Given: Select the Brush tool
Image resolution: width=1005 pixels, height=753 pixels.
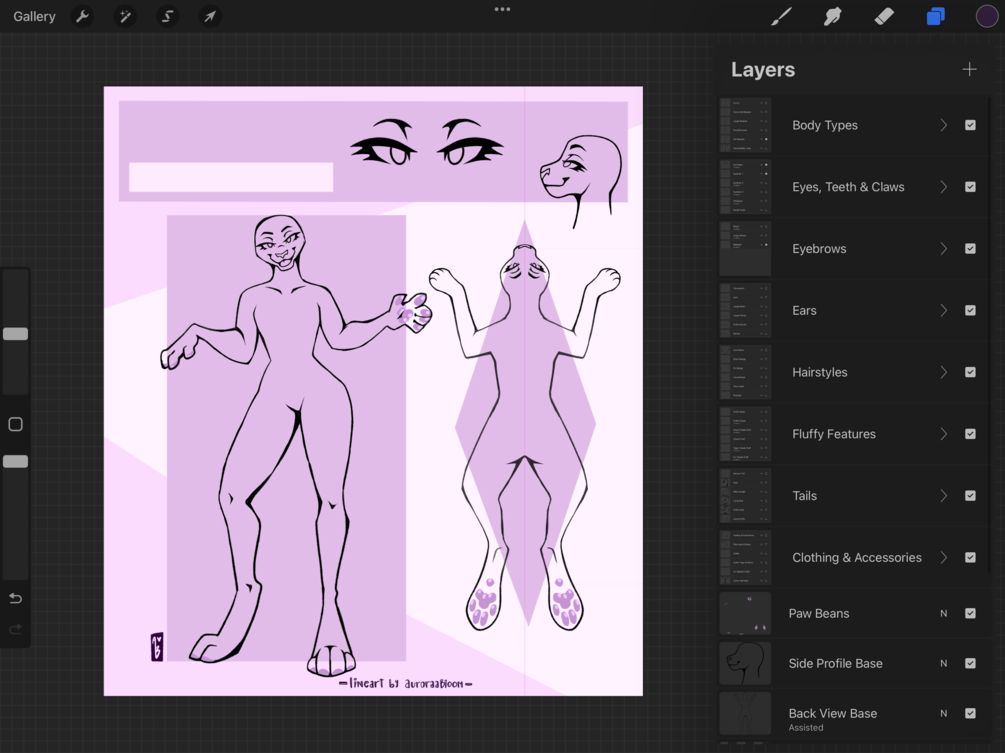Looking at the screenshot, I should [x=781, y=16].
